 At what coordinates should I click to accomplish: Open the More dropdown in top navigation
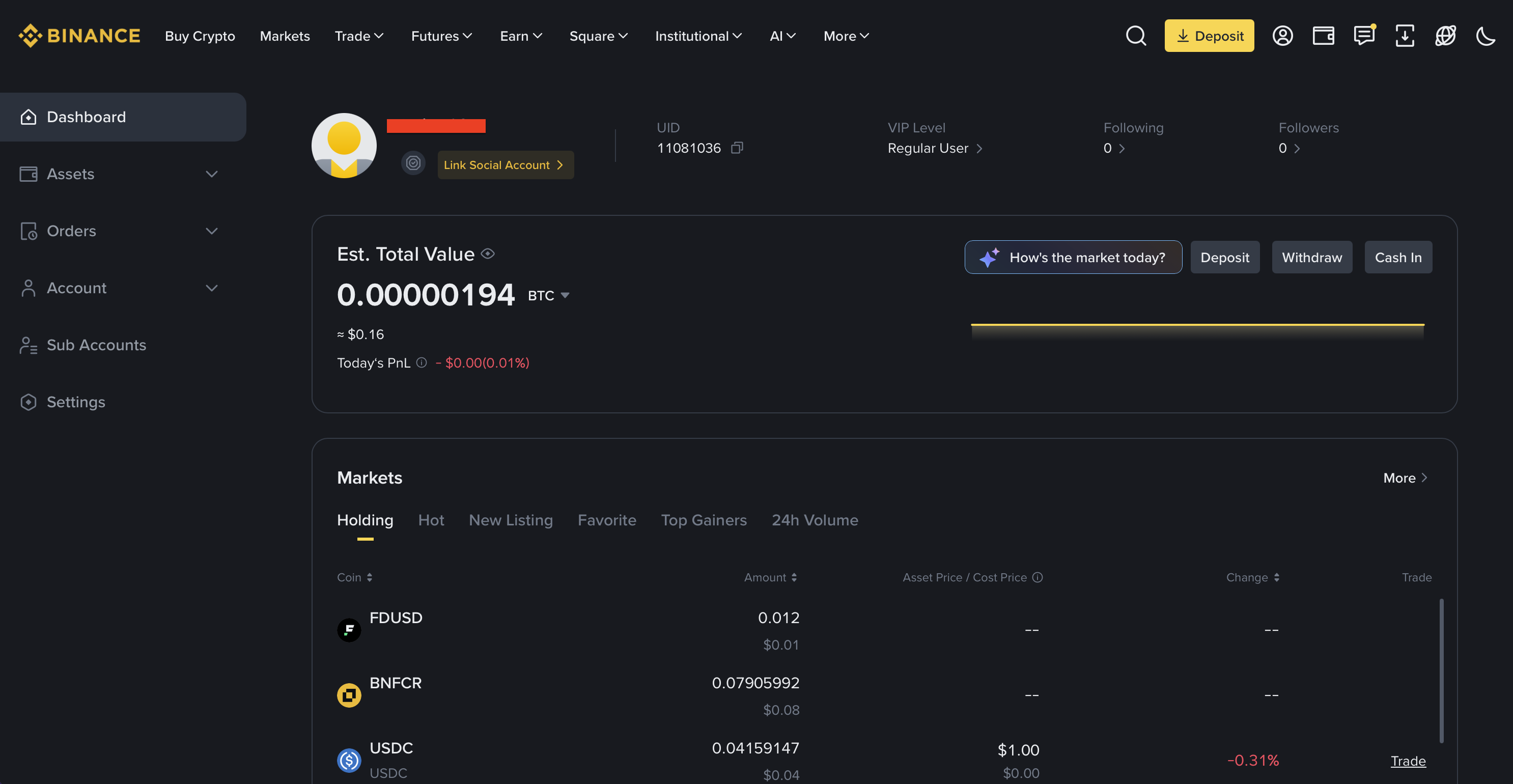click(x=847, y=36)
